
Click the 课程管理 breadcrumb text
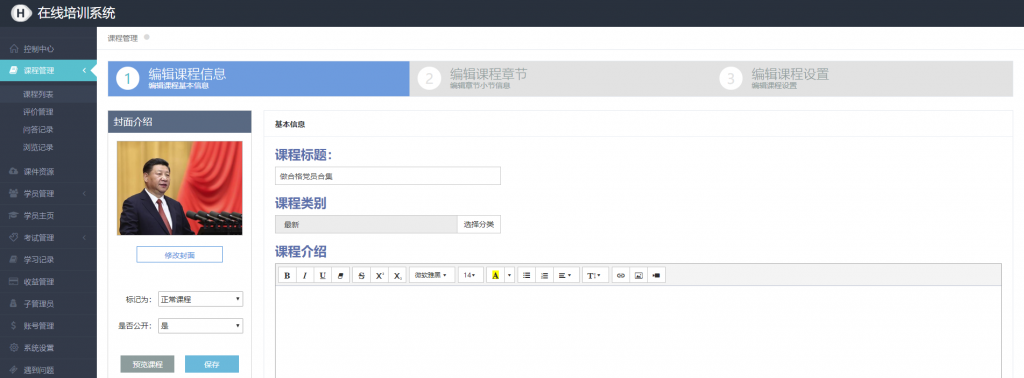(123, 38)
